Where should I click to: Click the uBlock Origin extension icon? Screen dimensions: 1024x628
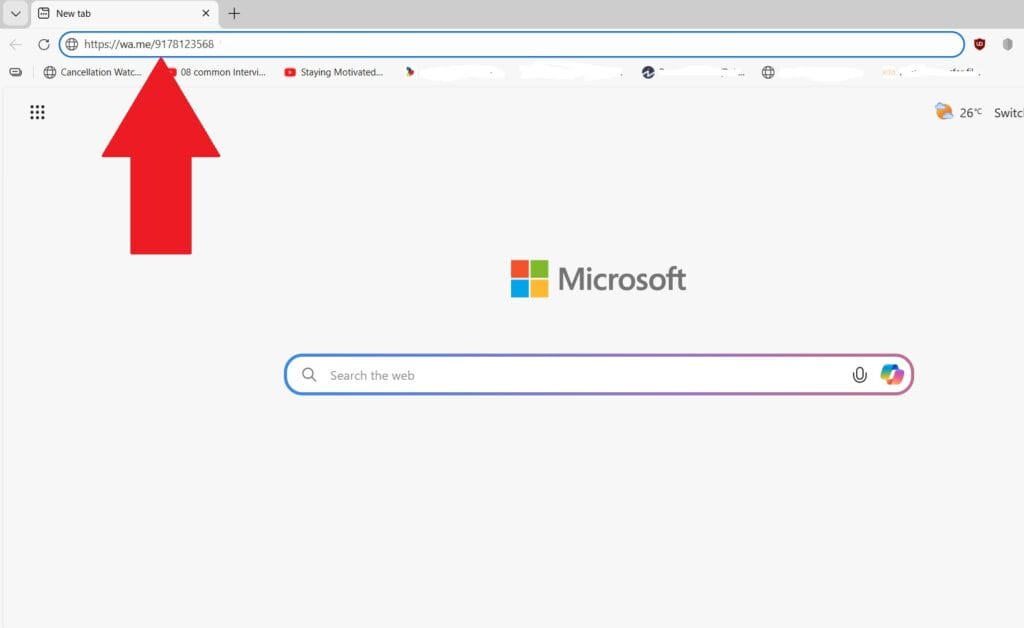pos(979,44)
